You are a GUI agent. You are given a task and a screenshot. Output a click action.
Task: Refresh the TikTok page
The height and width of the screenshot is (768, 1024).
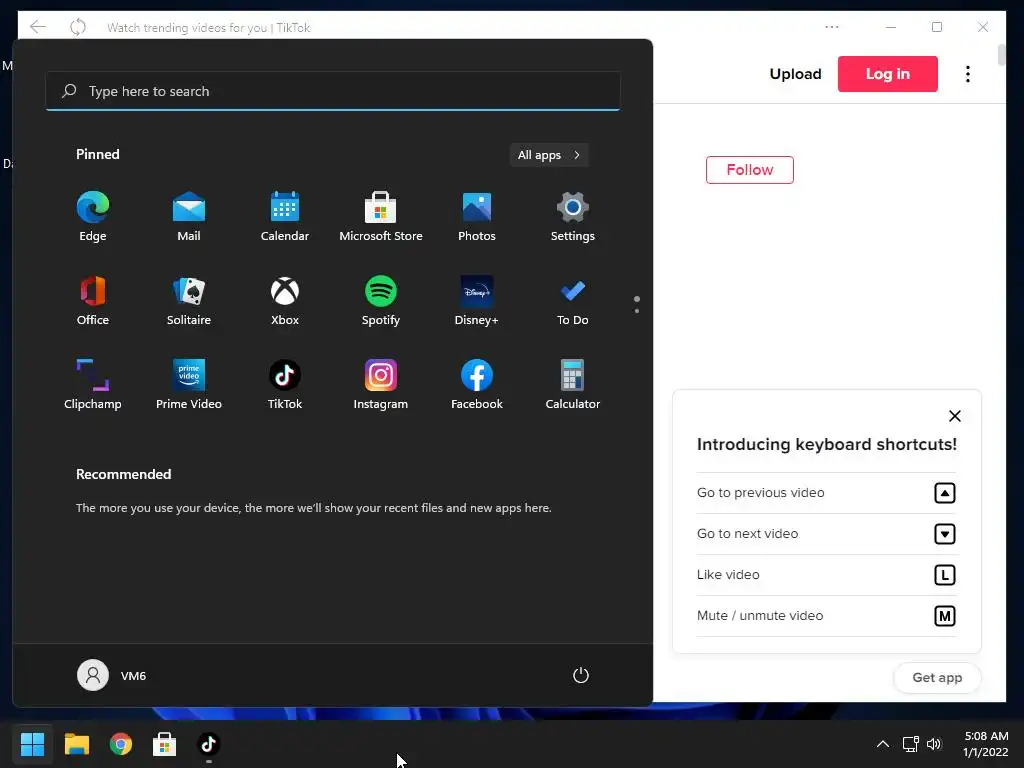78,27
